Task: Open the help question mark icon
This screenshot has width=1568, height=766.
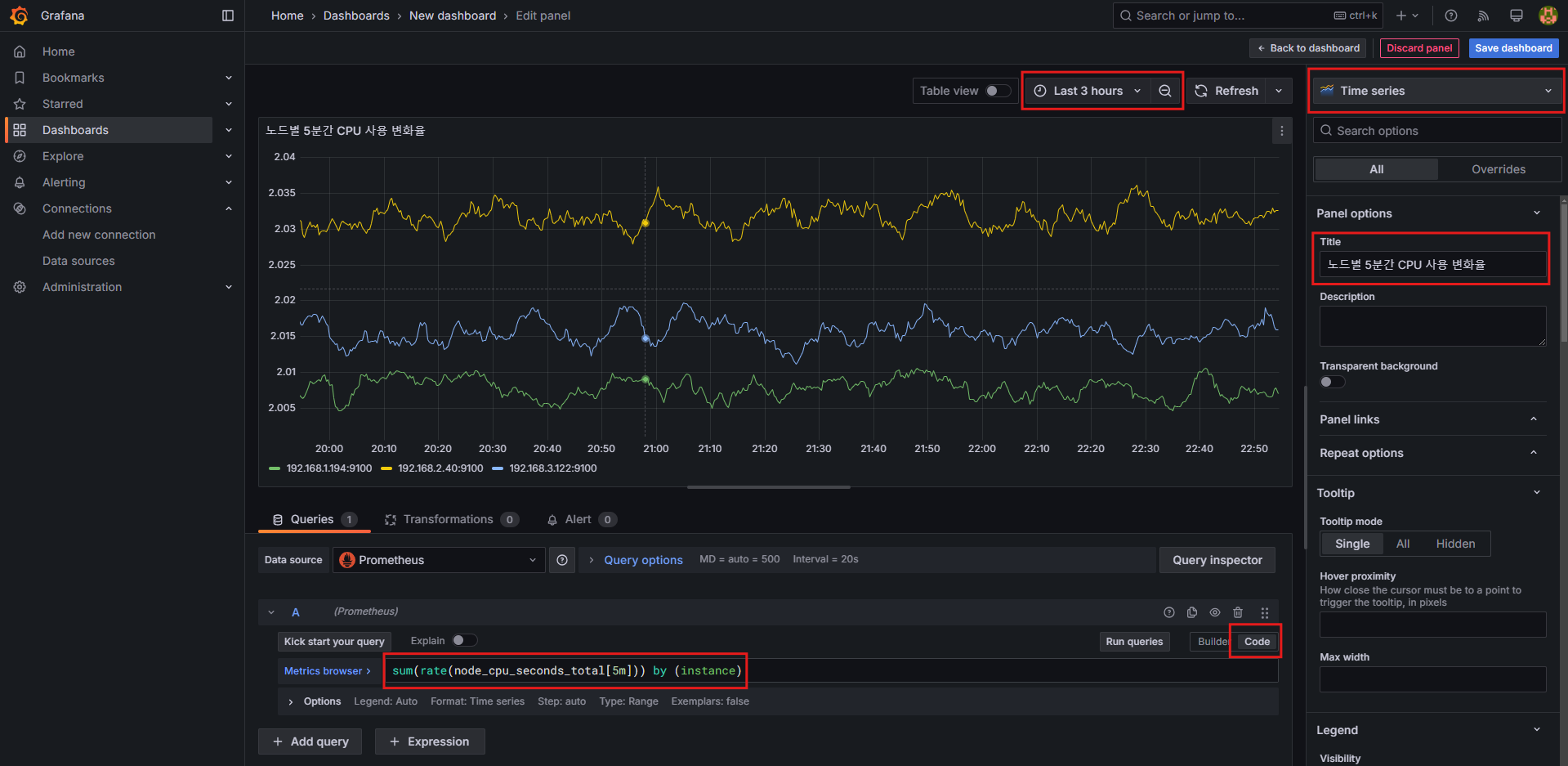Action: [1451, 16]
